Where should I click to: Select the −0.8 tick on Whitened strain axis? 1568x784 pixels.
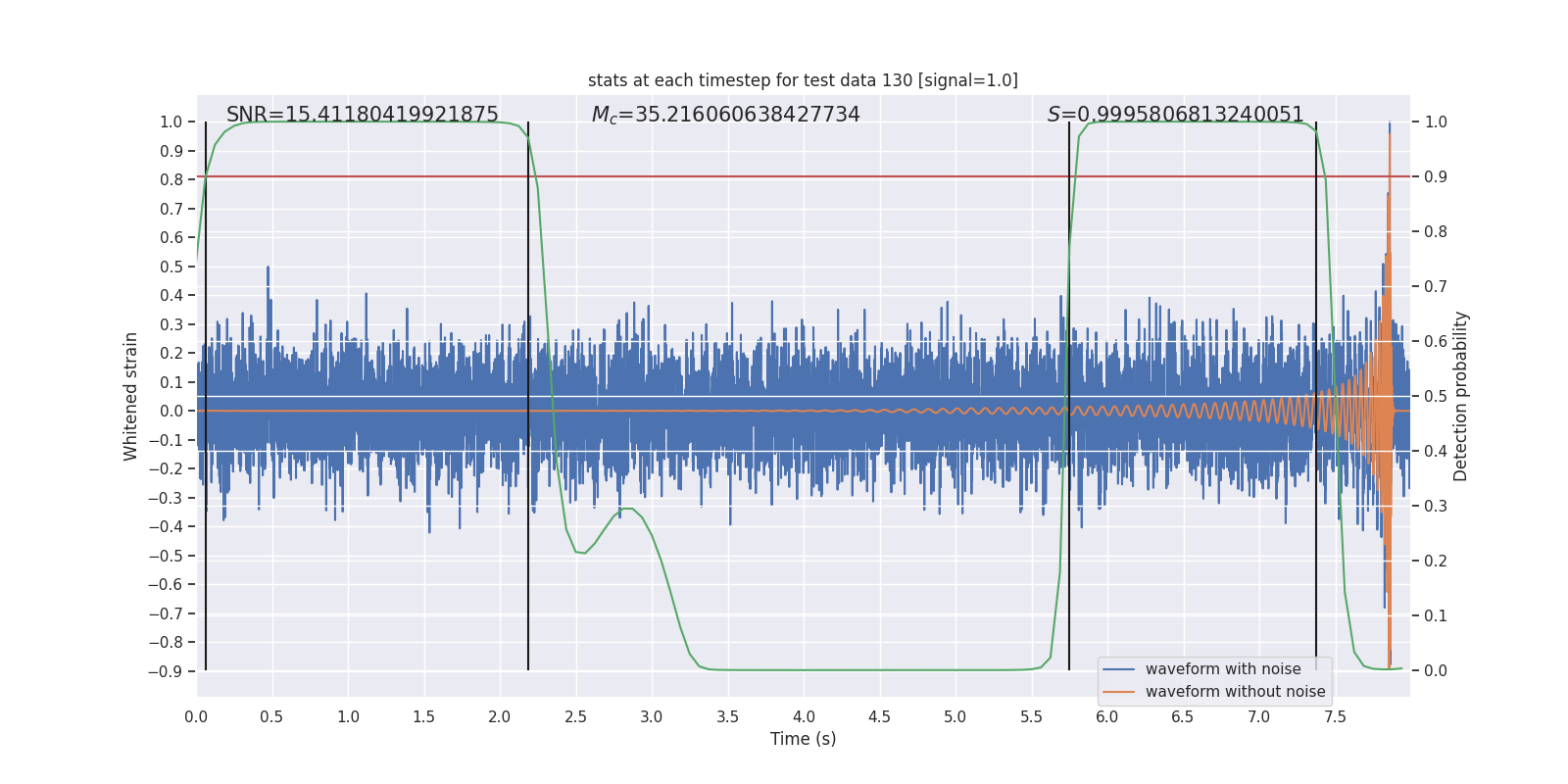[166, 643]
